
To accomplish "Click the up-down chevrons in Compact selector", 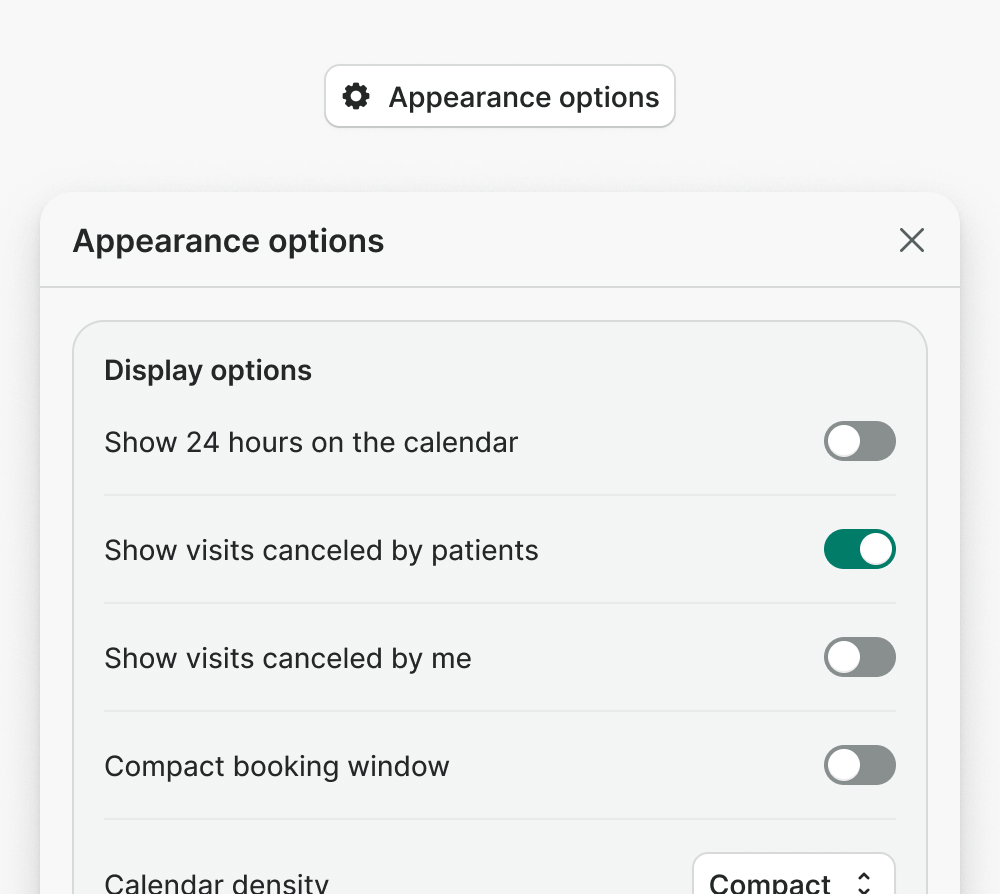I will tap(864, 883).
